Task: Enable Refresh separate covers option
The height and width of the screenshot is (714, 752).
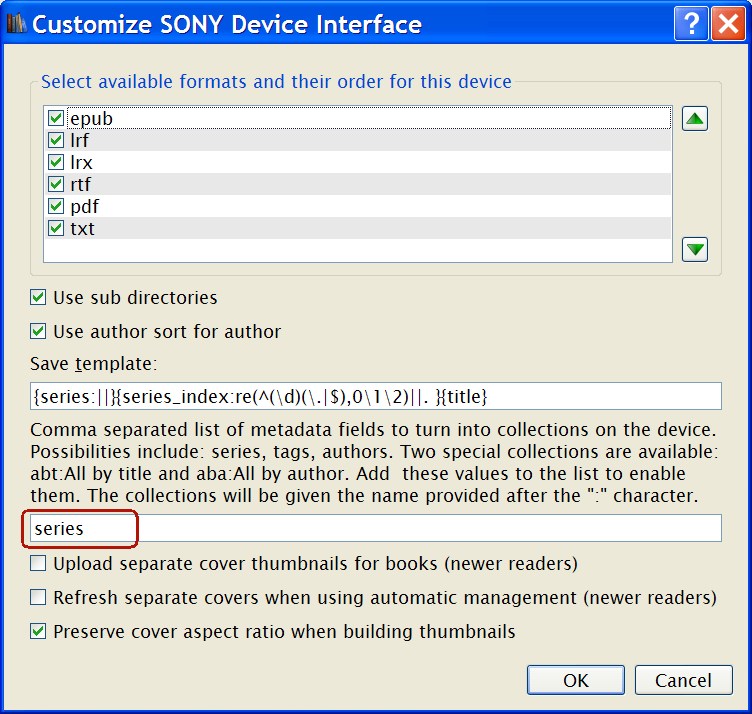Action: [x=38, y=598]
